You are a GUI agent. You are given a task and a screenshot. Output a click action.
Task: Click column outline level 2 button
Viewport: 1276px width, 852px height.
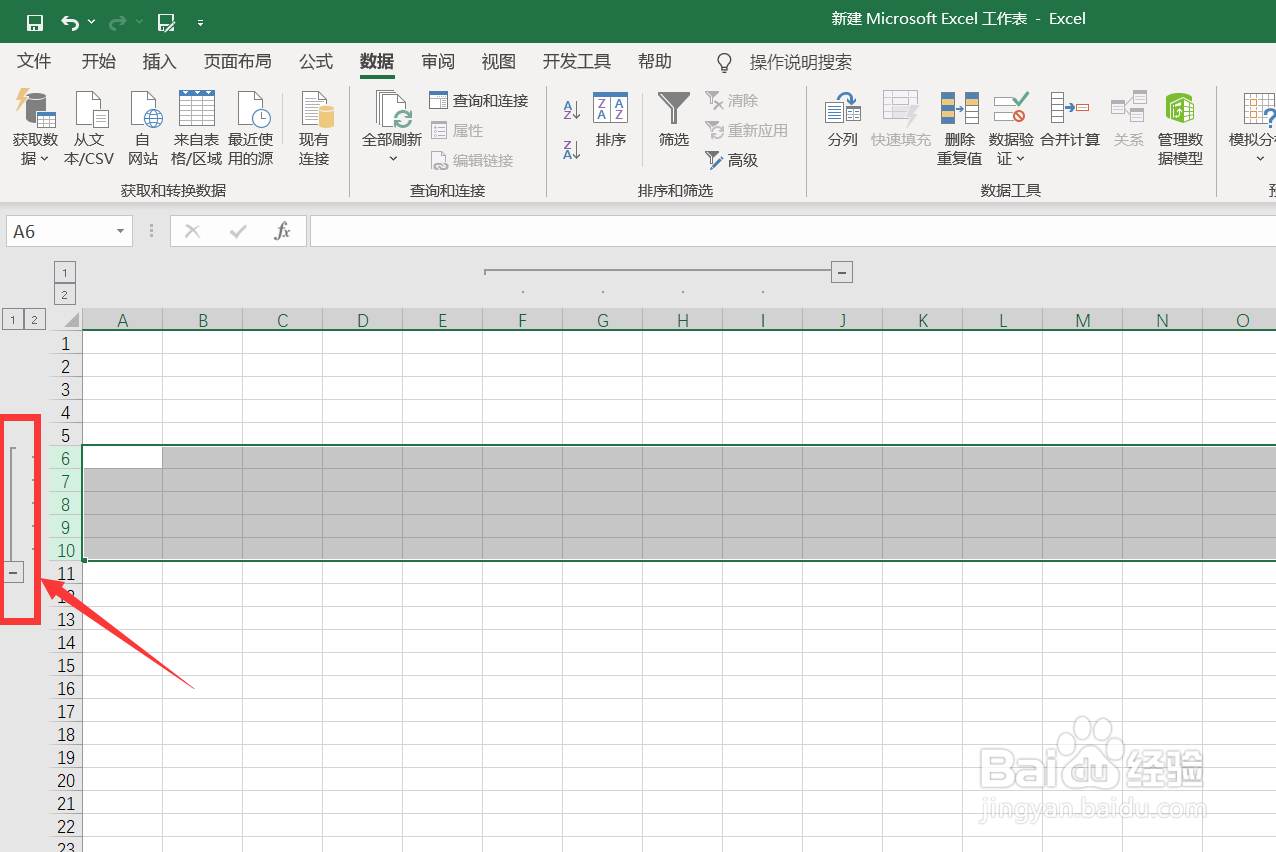(64, 294)
